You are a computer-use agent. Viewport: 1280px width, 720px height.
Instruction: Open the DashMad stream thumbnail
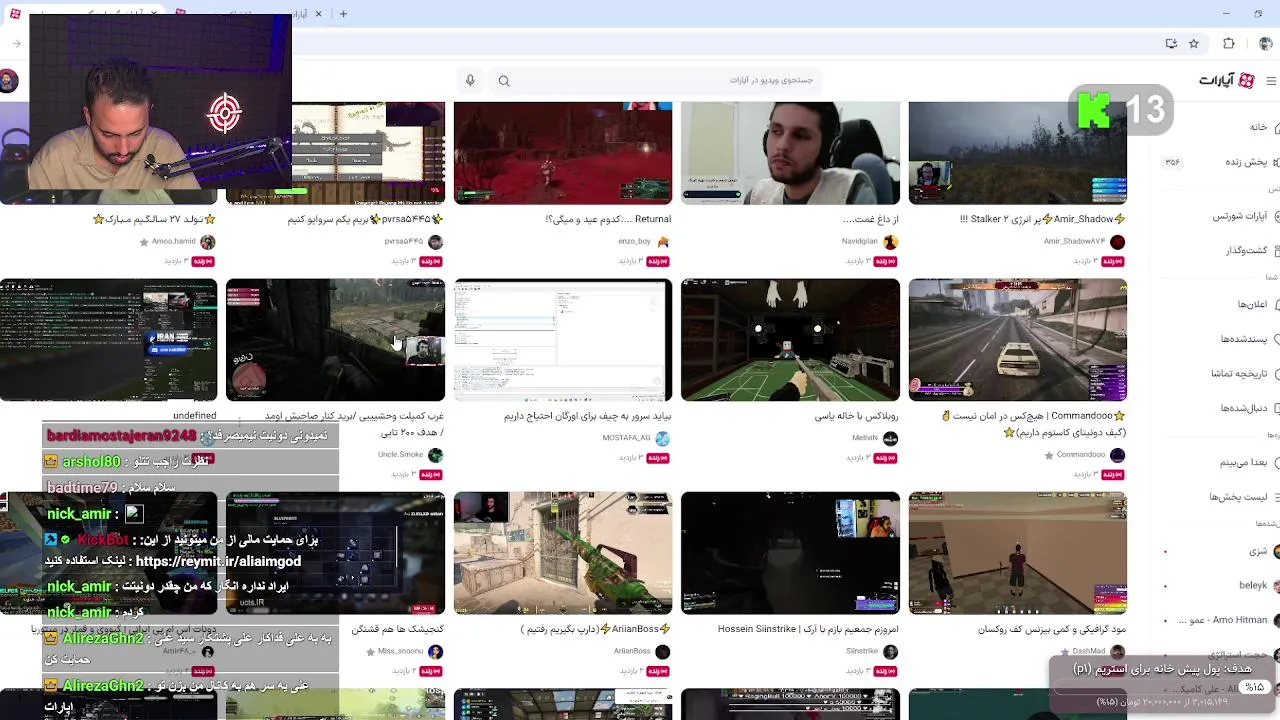[x=1017, y=552]
